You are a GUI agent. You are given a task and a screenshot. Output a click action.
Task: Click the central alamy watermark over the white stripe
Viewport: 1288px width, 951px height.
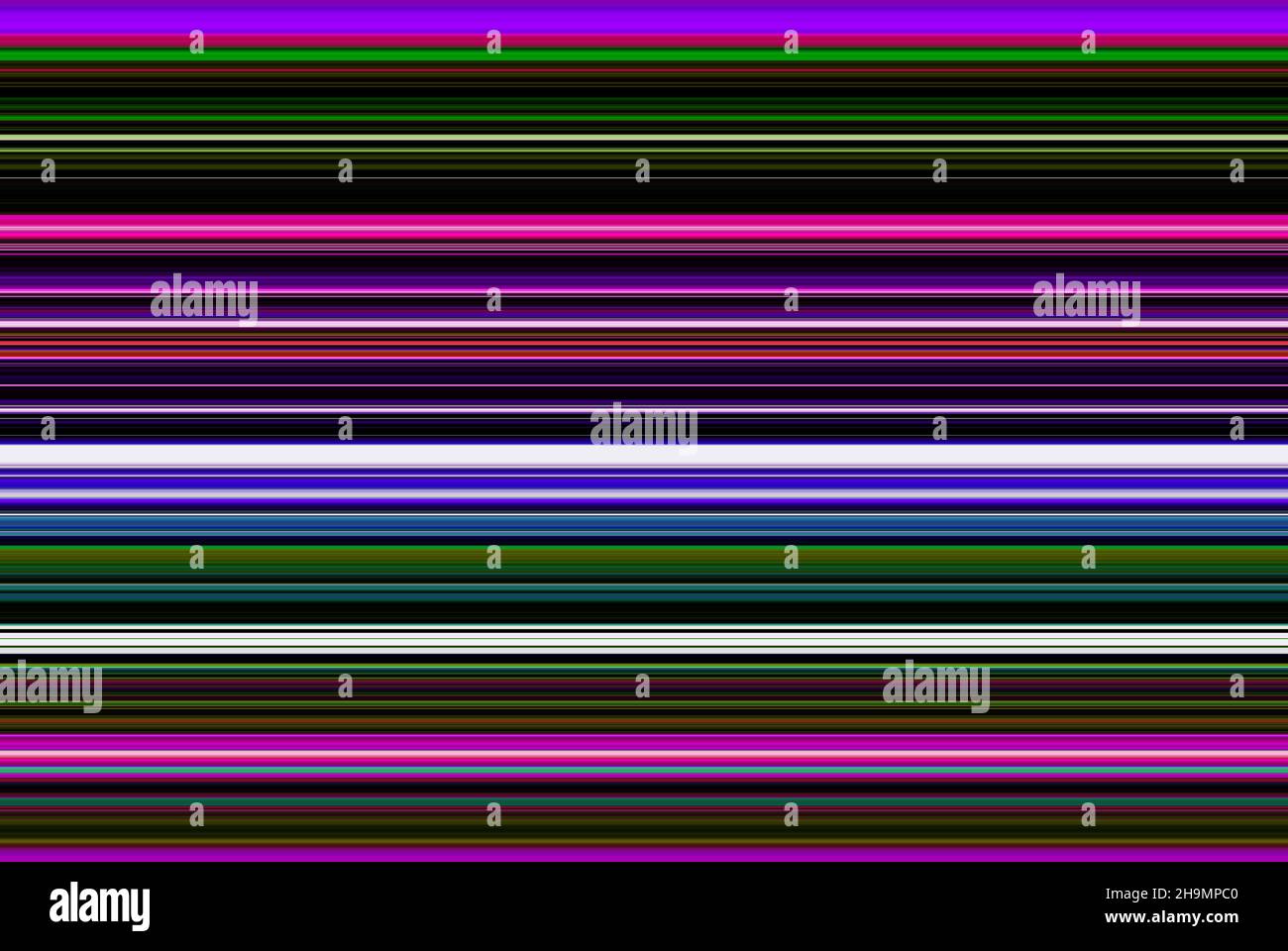click(644, 427)
